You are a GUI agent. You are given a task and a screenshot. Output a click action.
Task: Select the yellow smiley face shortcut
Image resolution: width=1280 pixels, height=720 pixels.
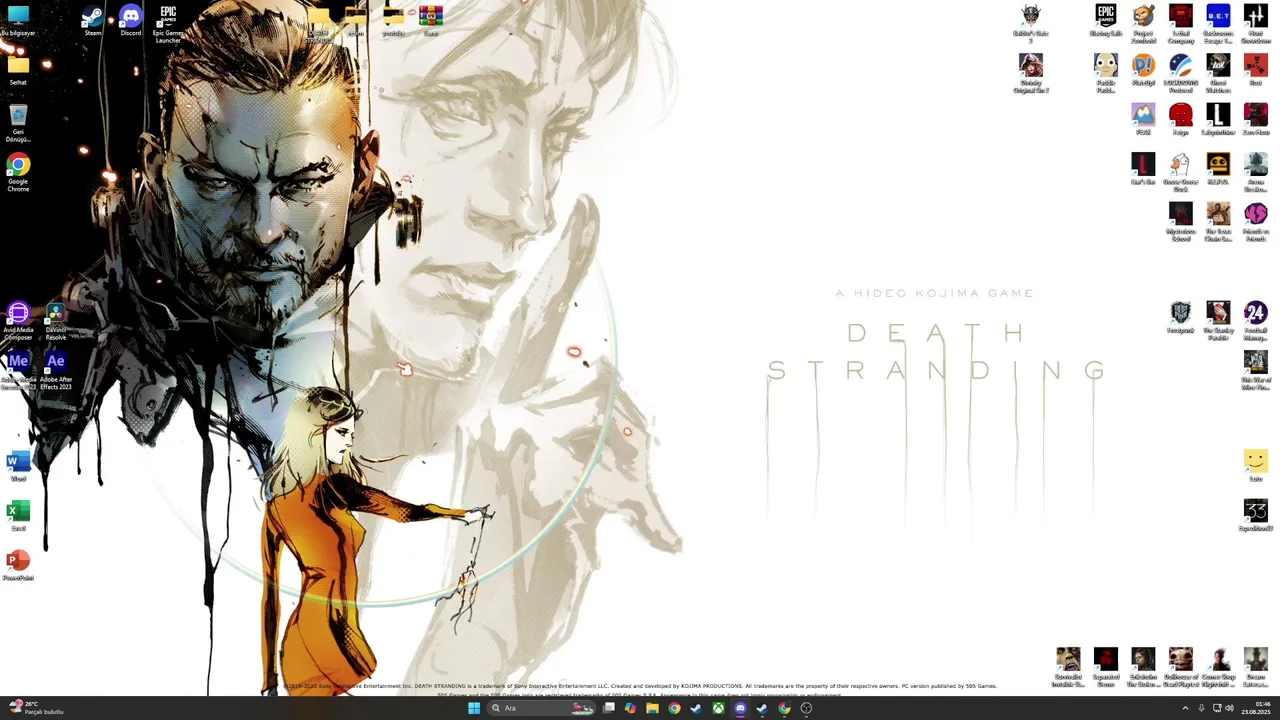(1256, 466)
